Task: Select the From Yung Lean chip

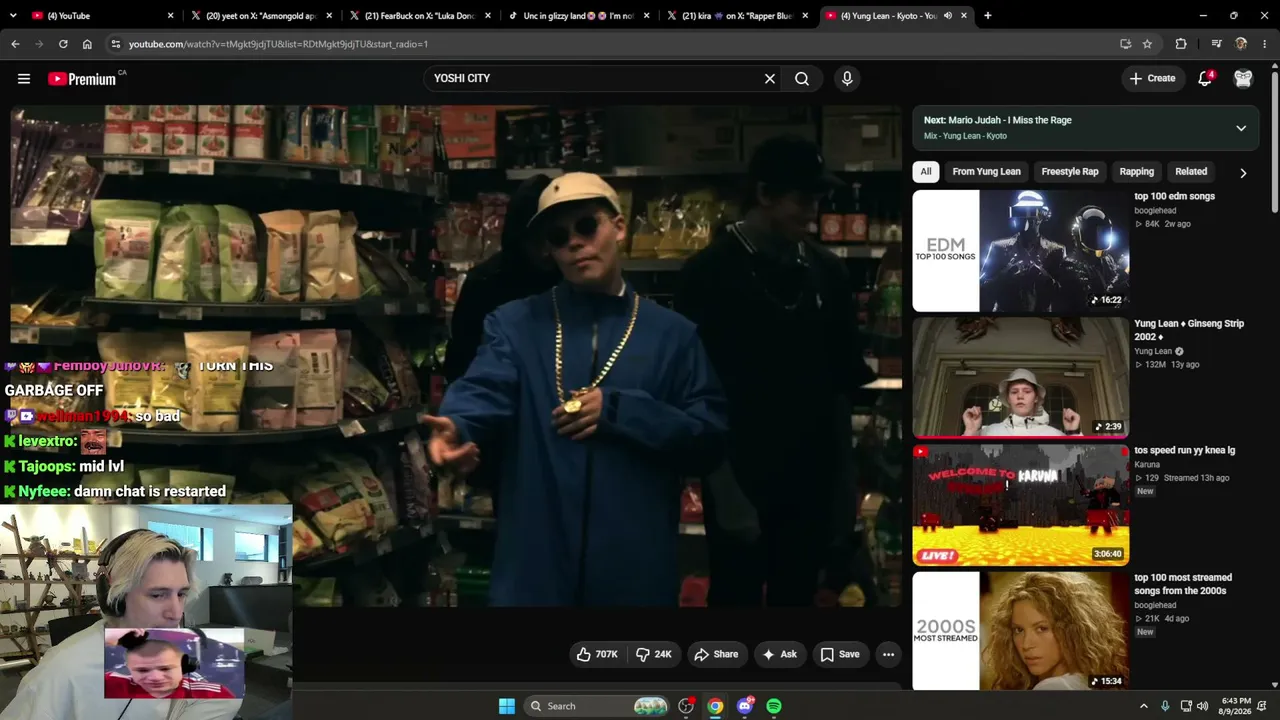Action: (986, 171)
